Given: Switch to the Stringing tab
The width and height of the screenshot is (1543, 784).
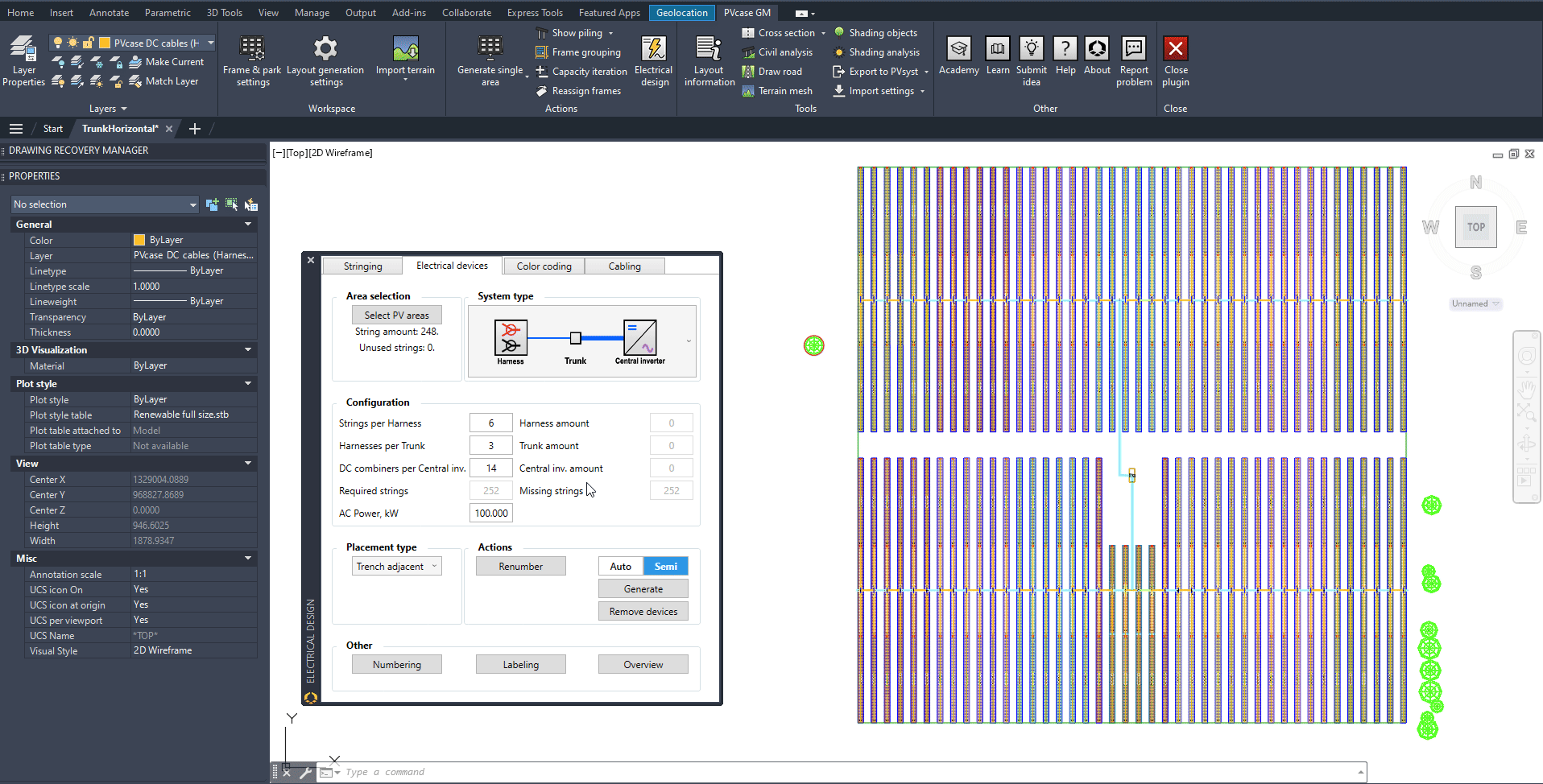Looking at the screenshot, I should tap(363, 266).
